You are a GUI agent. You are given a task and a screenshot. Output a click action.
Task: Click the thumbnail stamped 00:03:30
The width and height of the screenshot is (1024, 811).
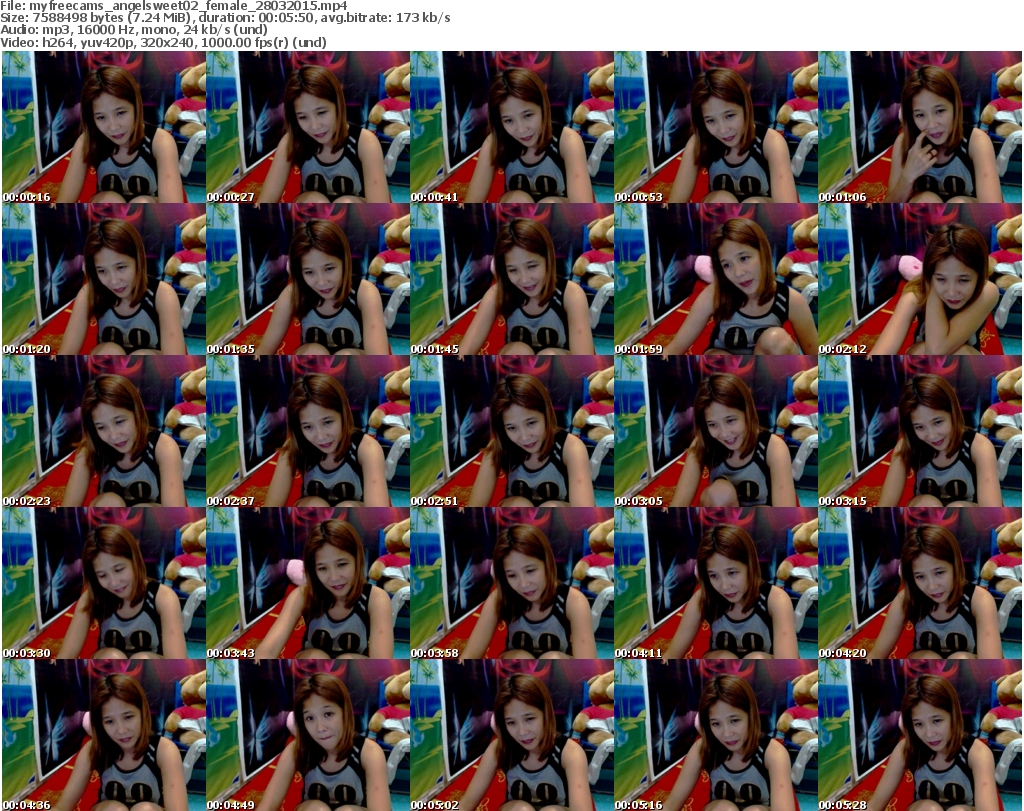[104, 584]
